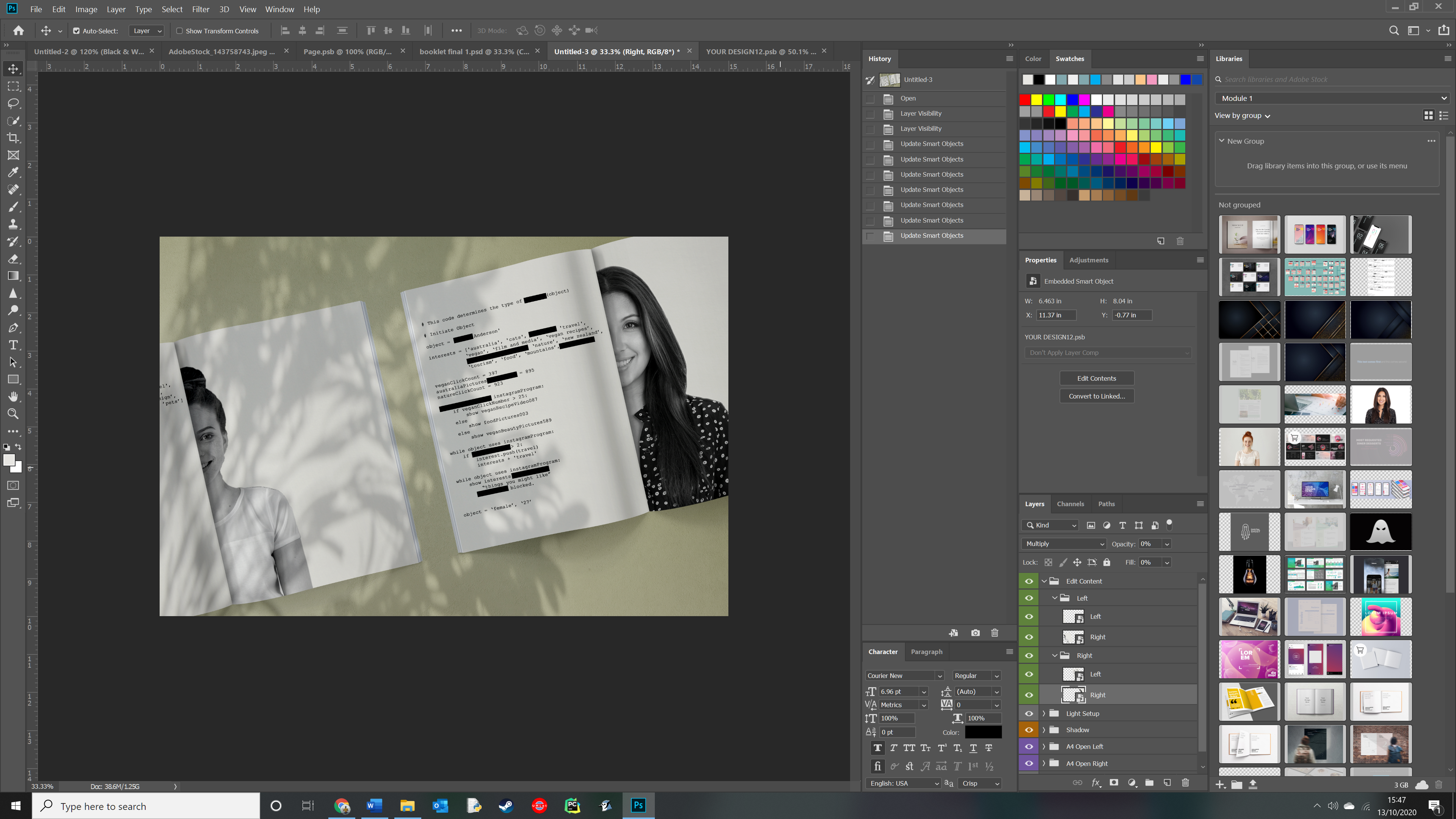The height and width of the screenshot is (819, 1456).
Task: Select the Hand tool
Action: tap(13, 396)
